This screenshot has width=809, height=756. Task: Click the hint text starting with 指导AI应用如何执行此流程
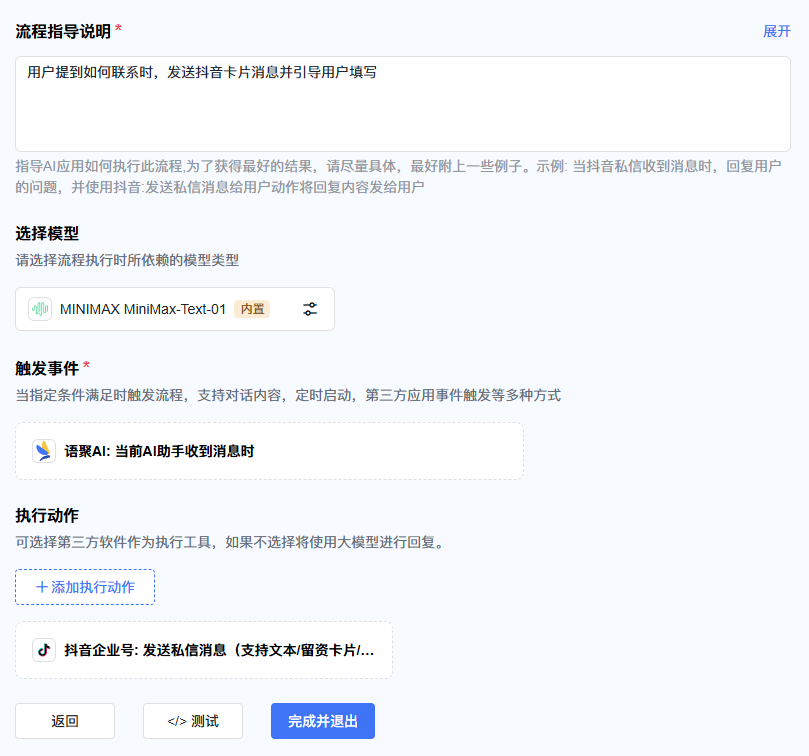(398, 176)
